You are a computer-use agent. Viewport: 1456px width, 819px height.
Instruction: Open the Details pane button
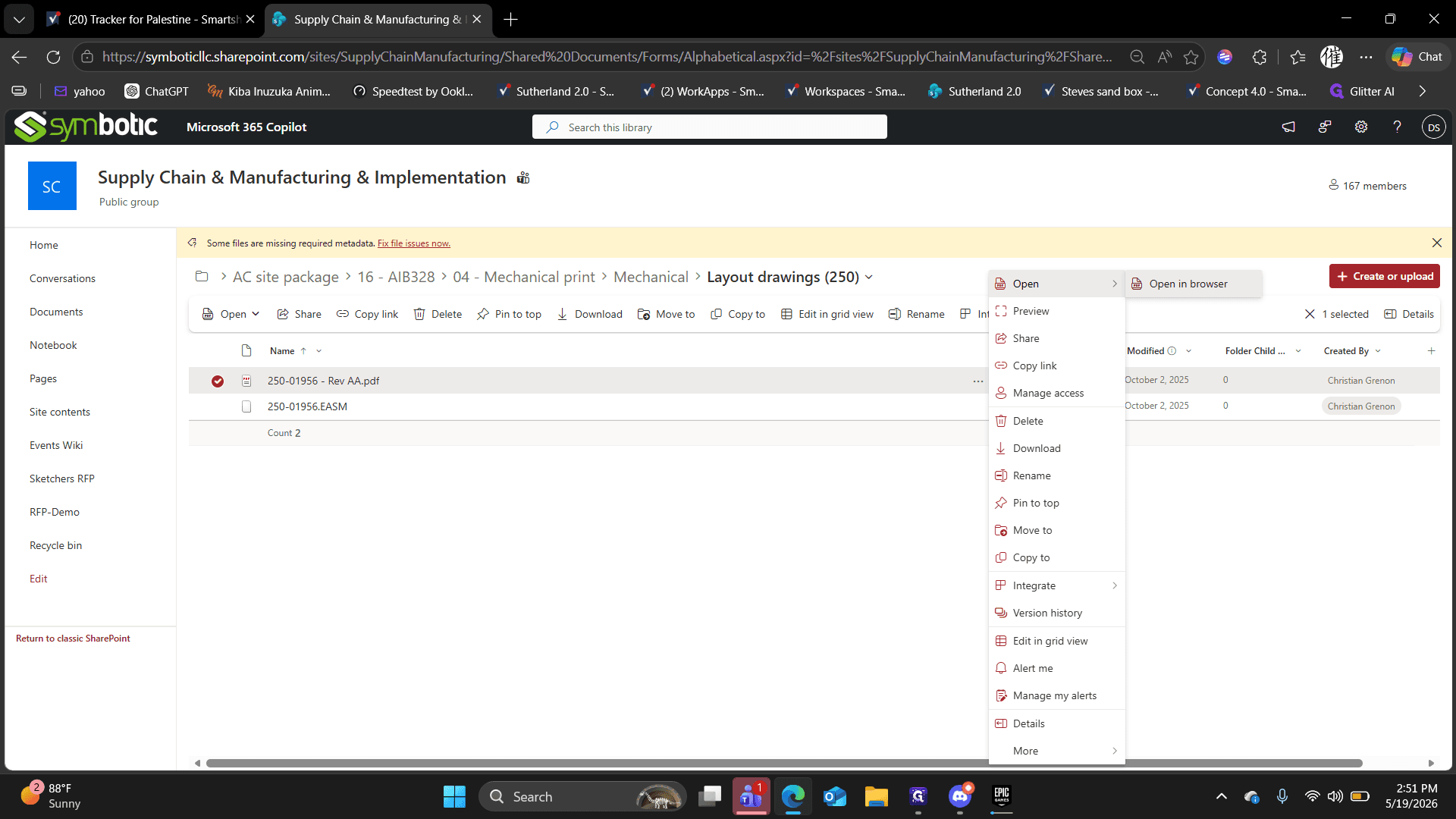point(1409,314)
